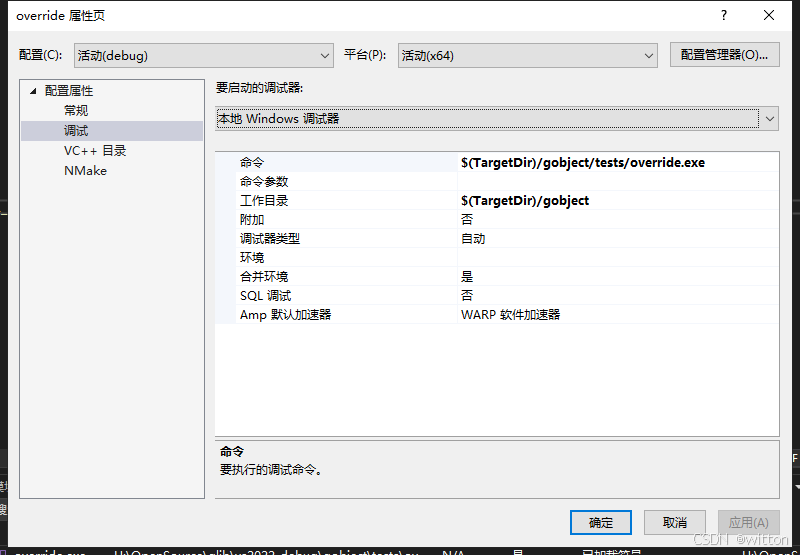800x555 pixels.
Task: Select VC++ 目录 tree item
Action: click(95, 151)
